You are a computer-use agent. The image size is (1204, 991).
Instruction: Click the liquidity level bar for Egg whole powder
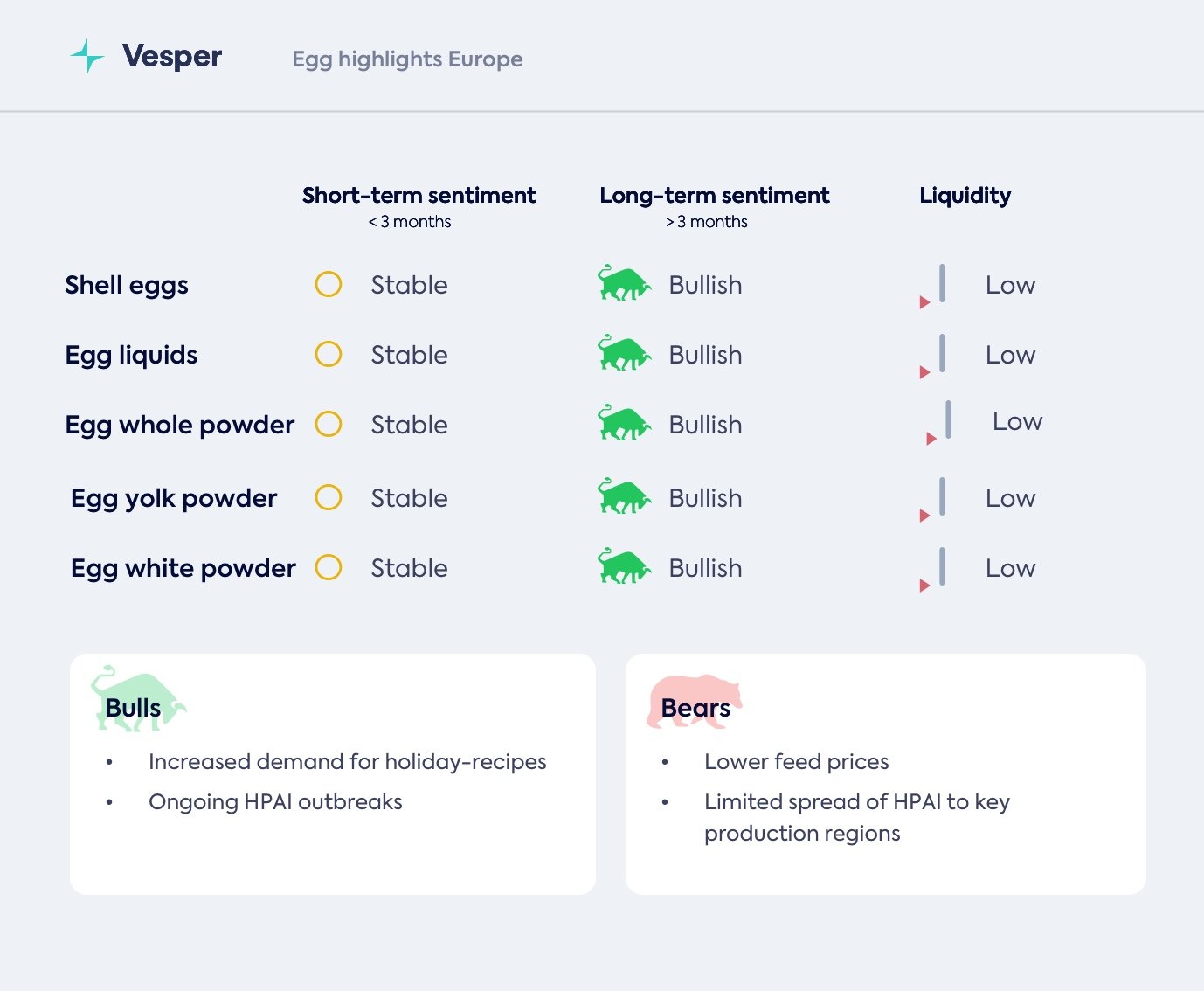coord(948,419)
